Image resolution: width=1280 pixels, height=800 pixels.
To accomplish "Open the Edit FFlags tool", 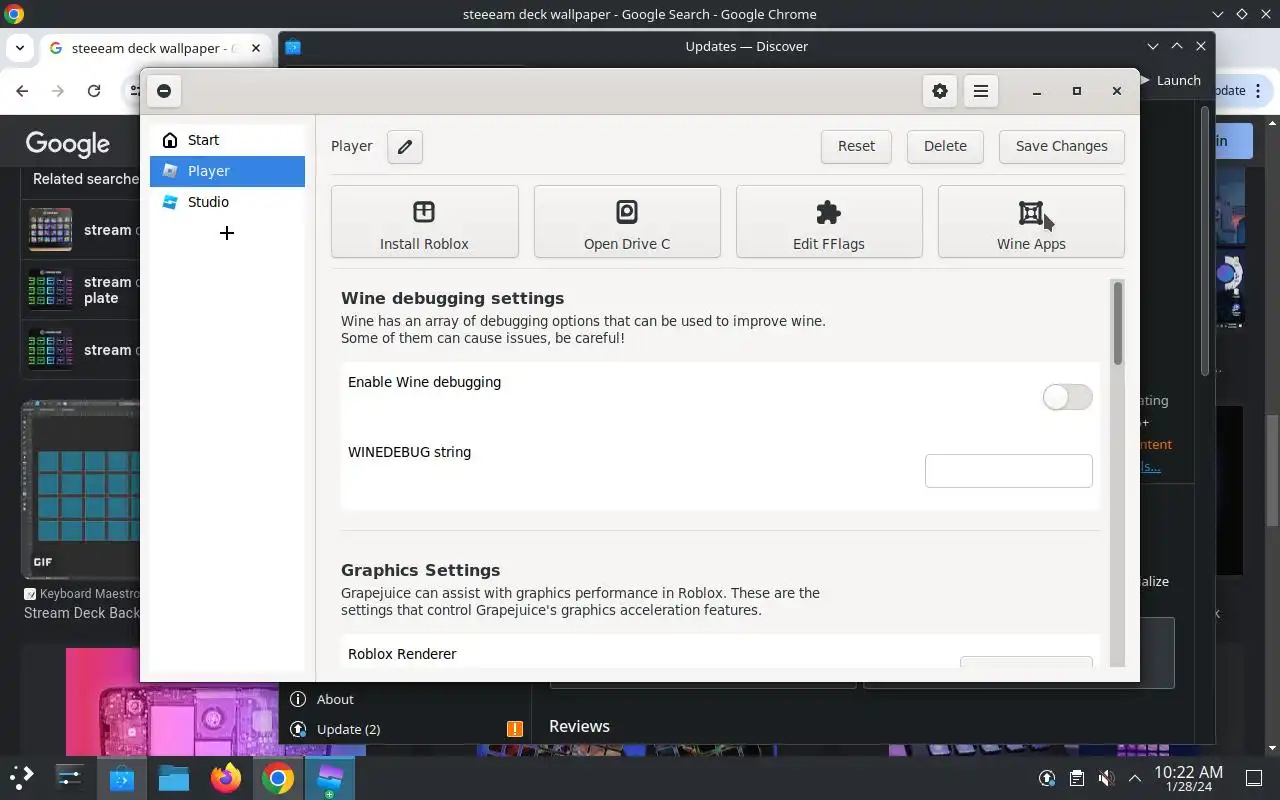I will coord(829,222).
